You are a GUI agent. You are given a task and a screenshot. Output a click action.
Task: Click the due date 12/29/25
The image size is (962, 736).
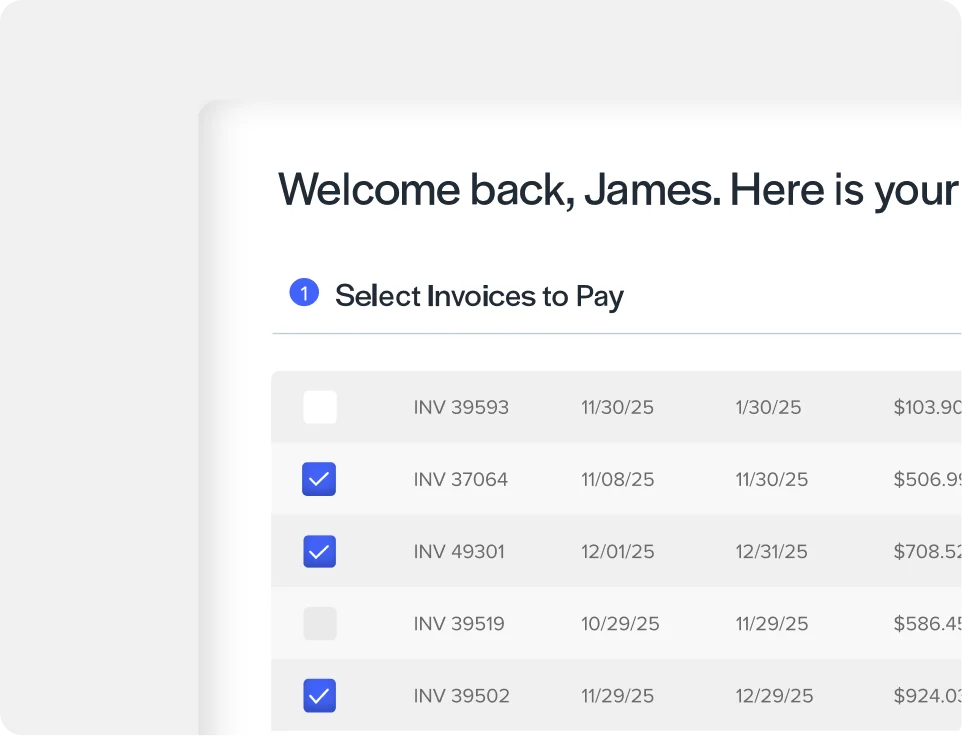click(774, 696)
